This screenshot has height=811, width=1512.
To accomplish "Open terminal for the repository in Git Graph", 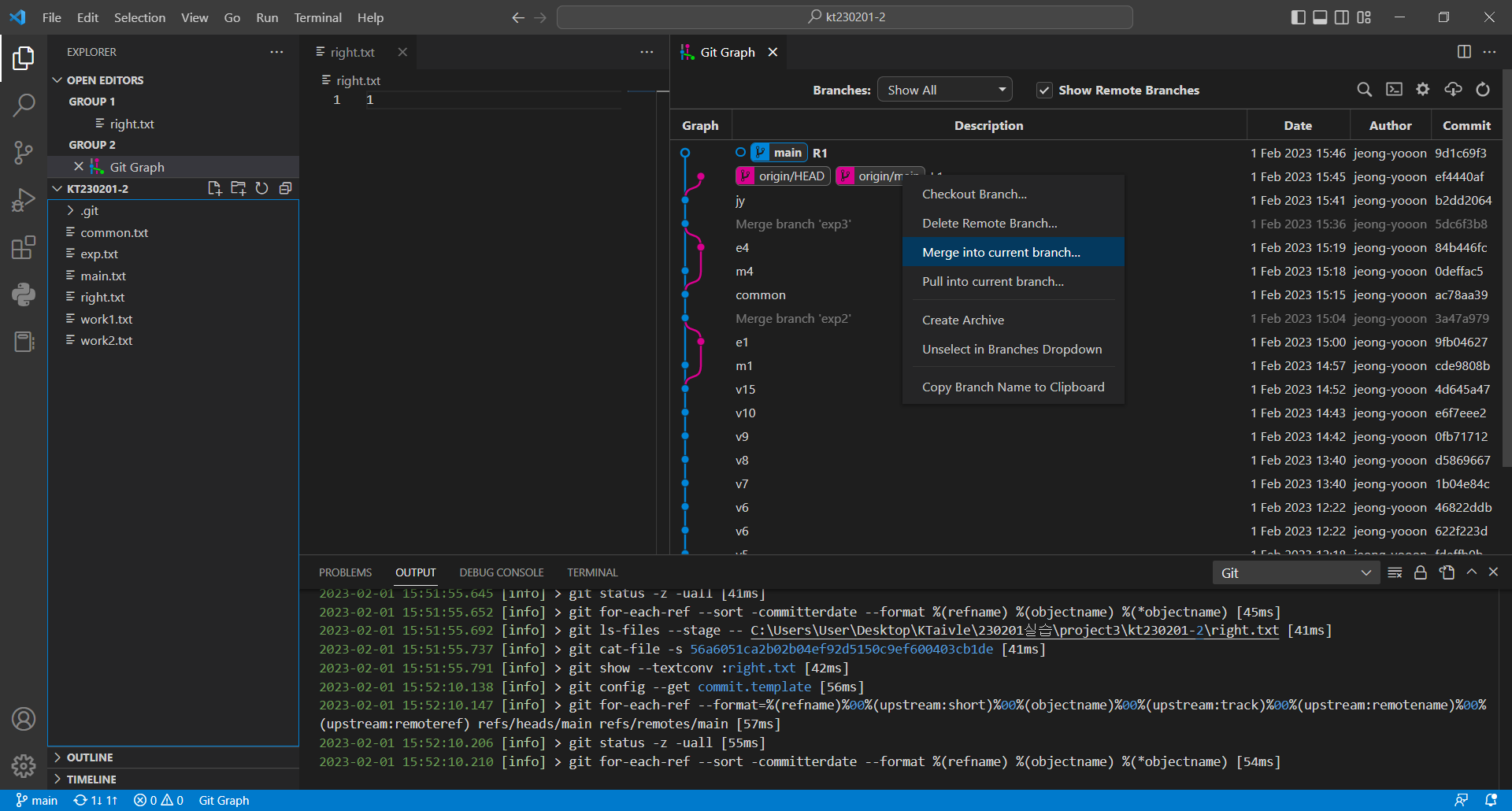I will [x=1394, y=90].
